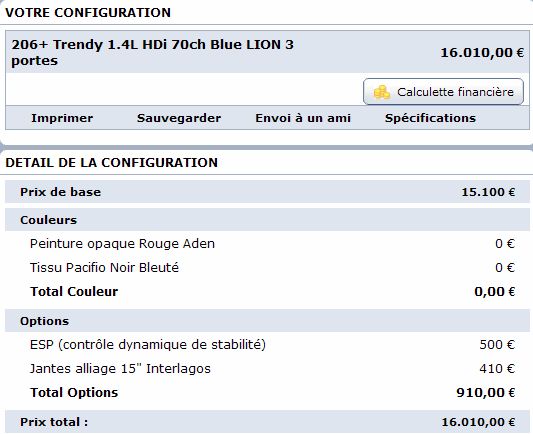Open the Spécifications link
This screenshot has height=434, width=533.
430,118
